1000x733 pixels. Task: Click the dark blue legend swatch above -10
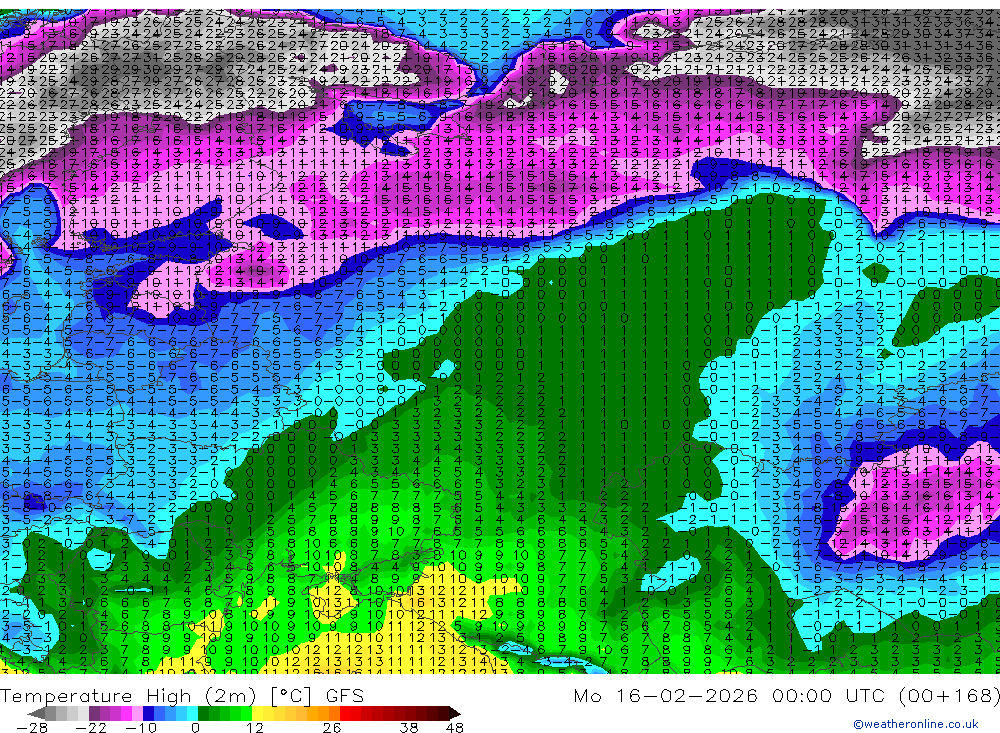point(148,714)
